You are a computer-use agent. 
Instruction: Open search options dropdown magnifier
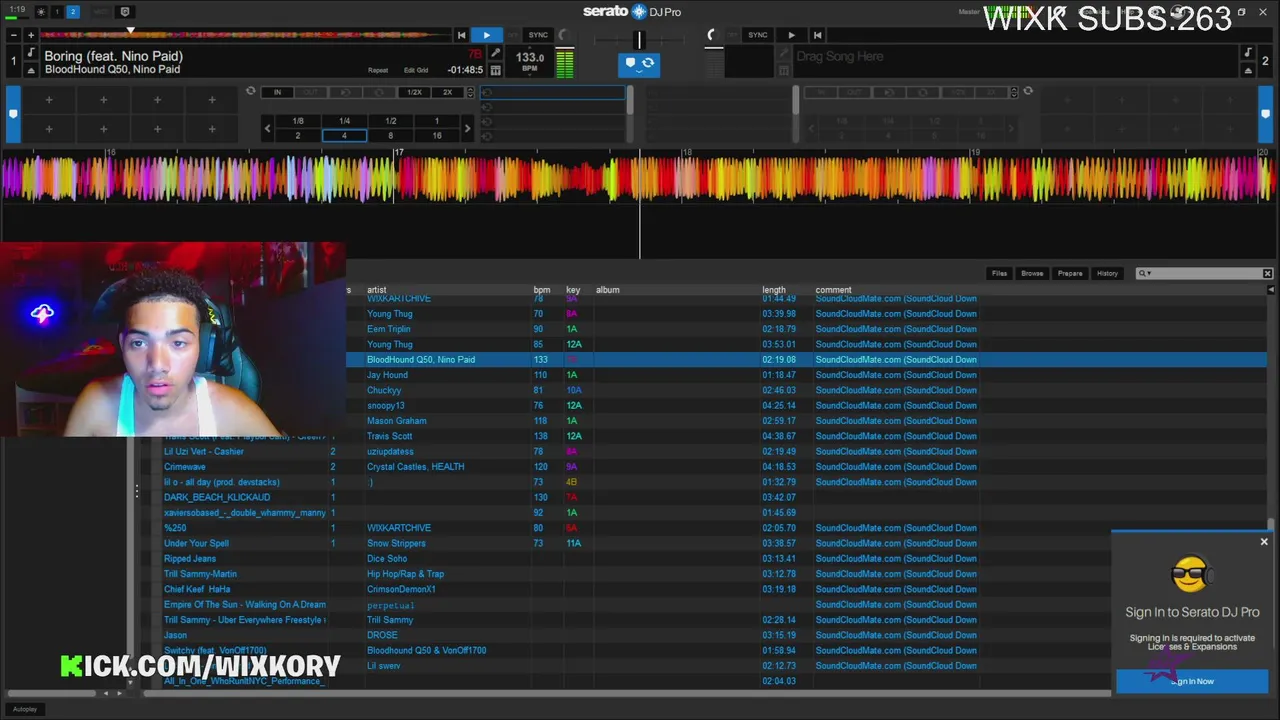[1144, 273]
